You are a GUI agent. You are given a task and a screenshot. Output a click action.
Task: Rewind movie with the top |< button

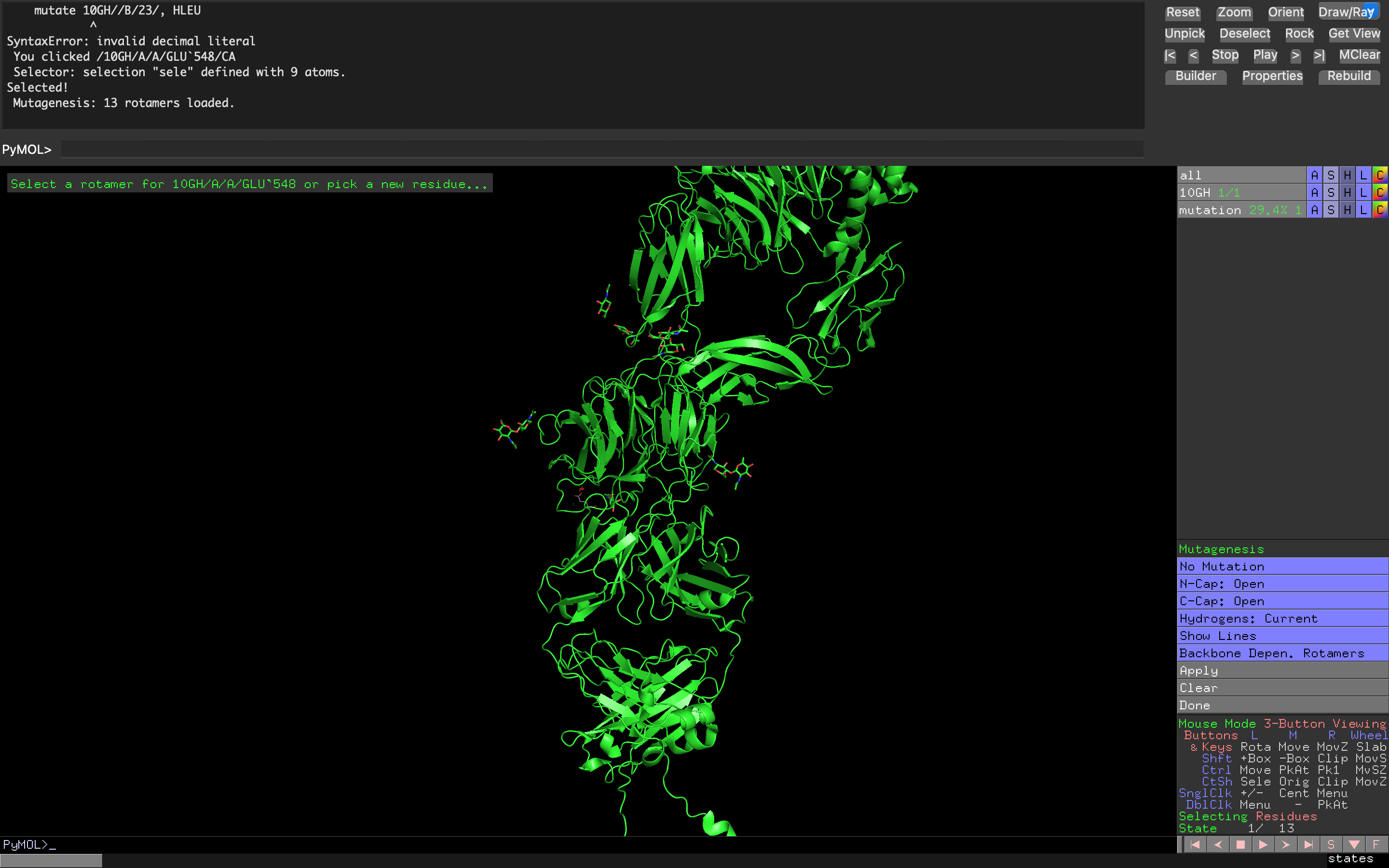pyautogui.click(x=1170, y=55)
